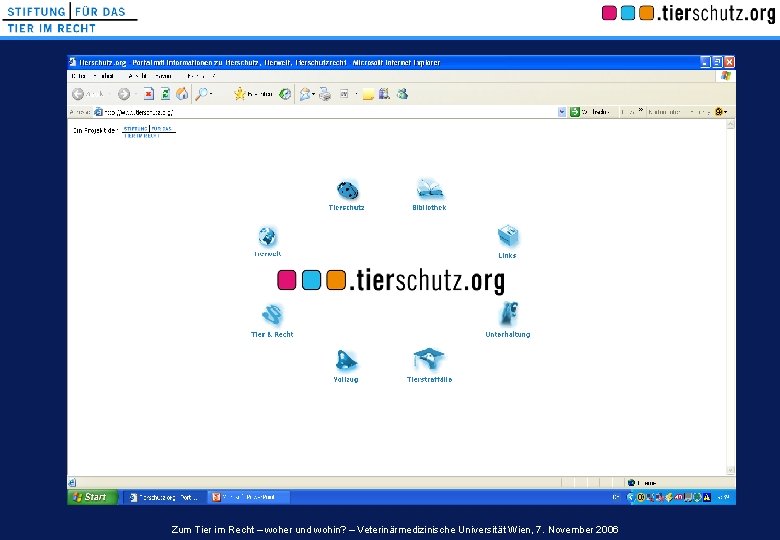
Task: Click the Back arrow in the browser toolbar
Action: point(78,94)
